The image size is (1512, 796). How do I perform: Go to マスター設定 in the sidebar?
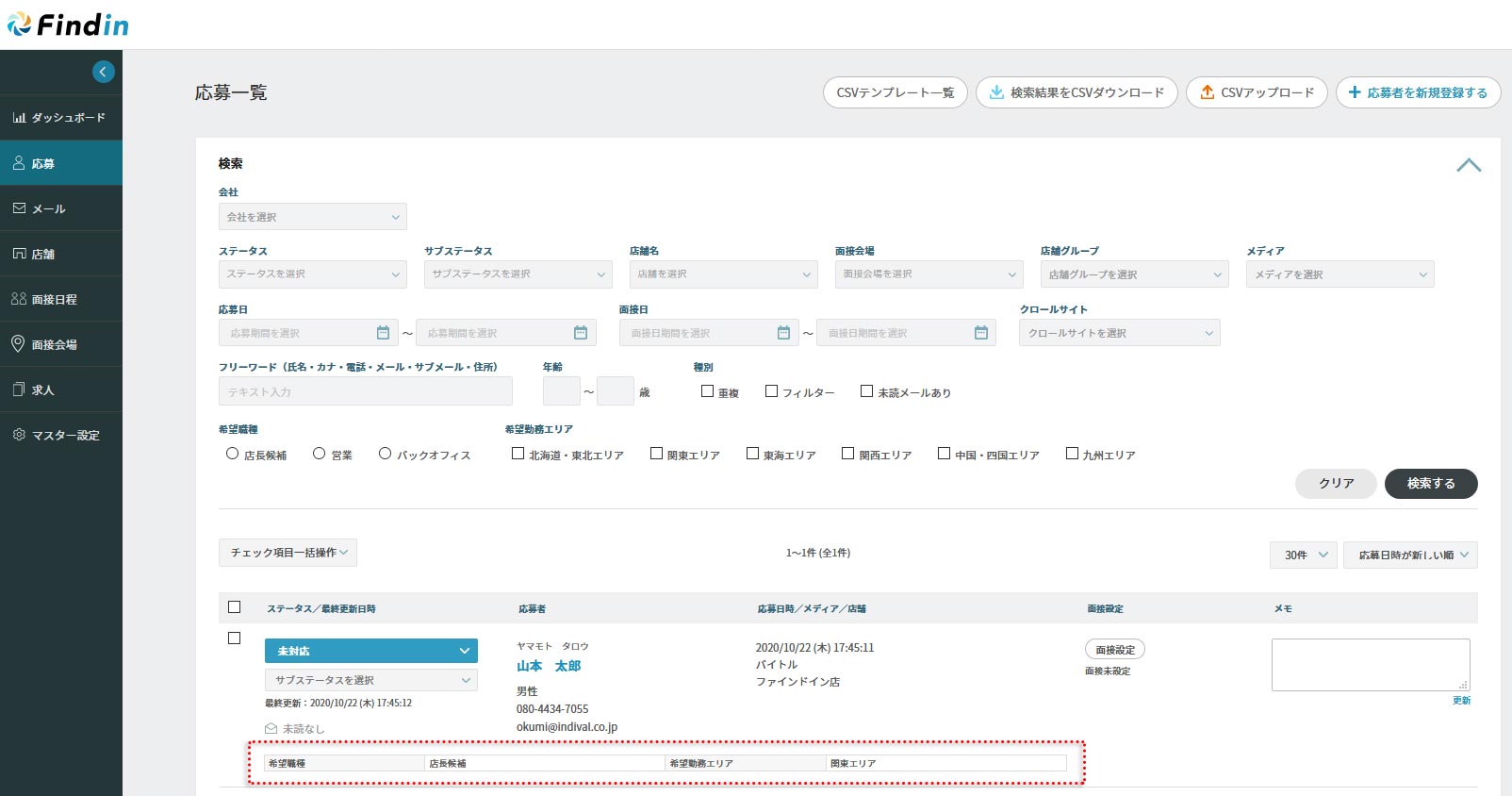(61, 435)
